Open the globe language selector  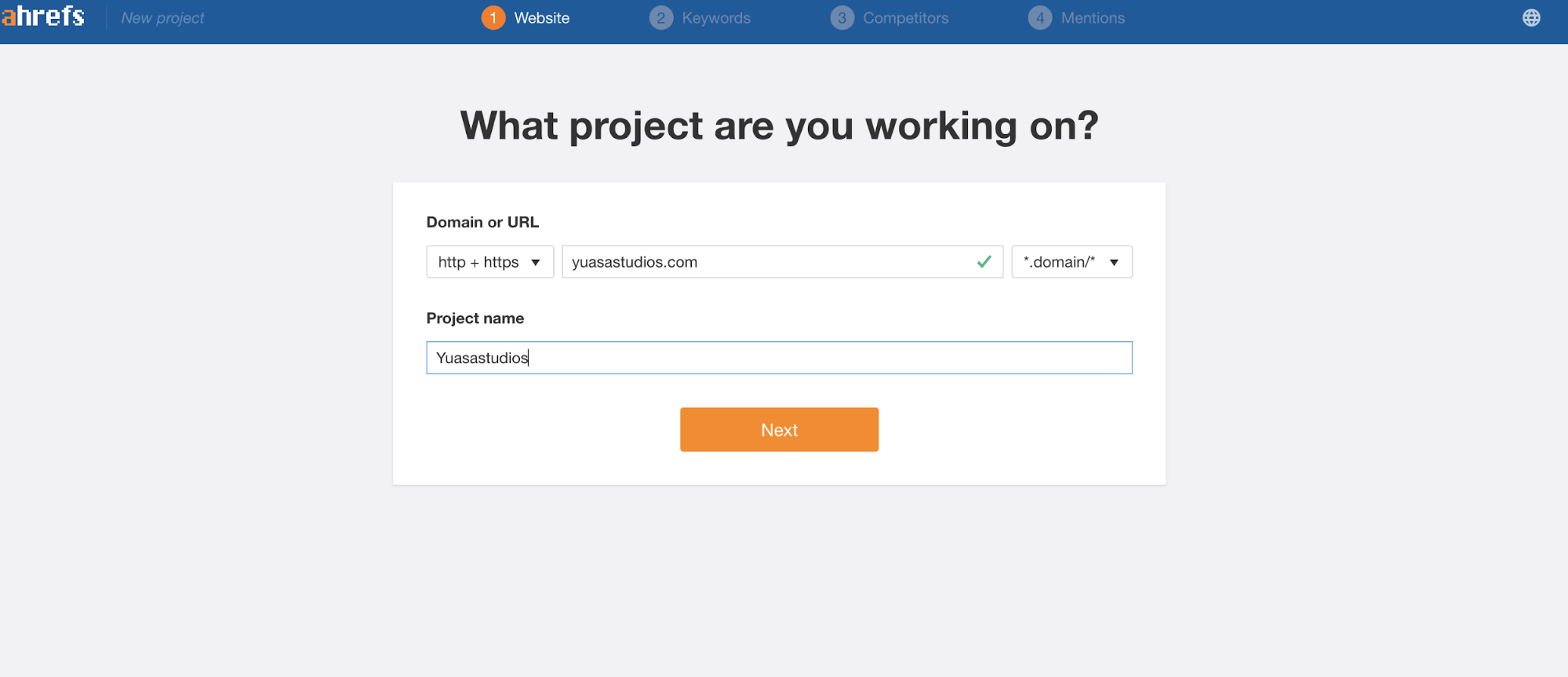(1531, 18)
